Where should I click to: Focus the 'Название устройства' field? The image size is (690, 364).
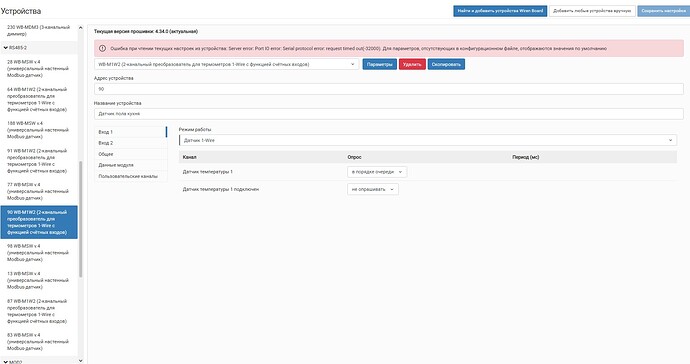(x=389, y=114)
